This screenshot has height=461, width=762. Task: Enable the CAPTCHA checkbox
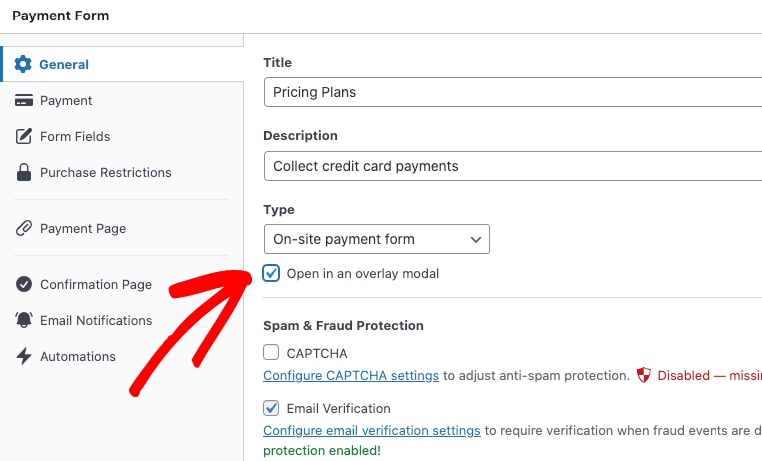271,352
